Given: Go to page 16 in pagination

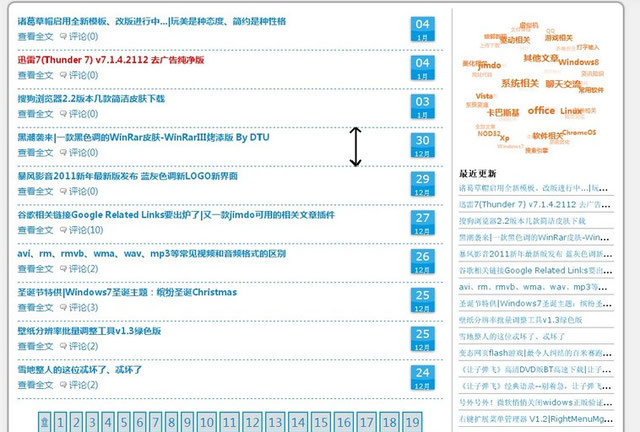Looking at the screenshot, I should (344, 422).
